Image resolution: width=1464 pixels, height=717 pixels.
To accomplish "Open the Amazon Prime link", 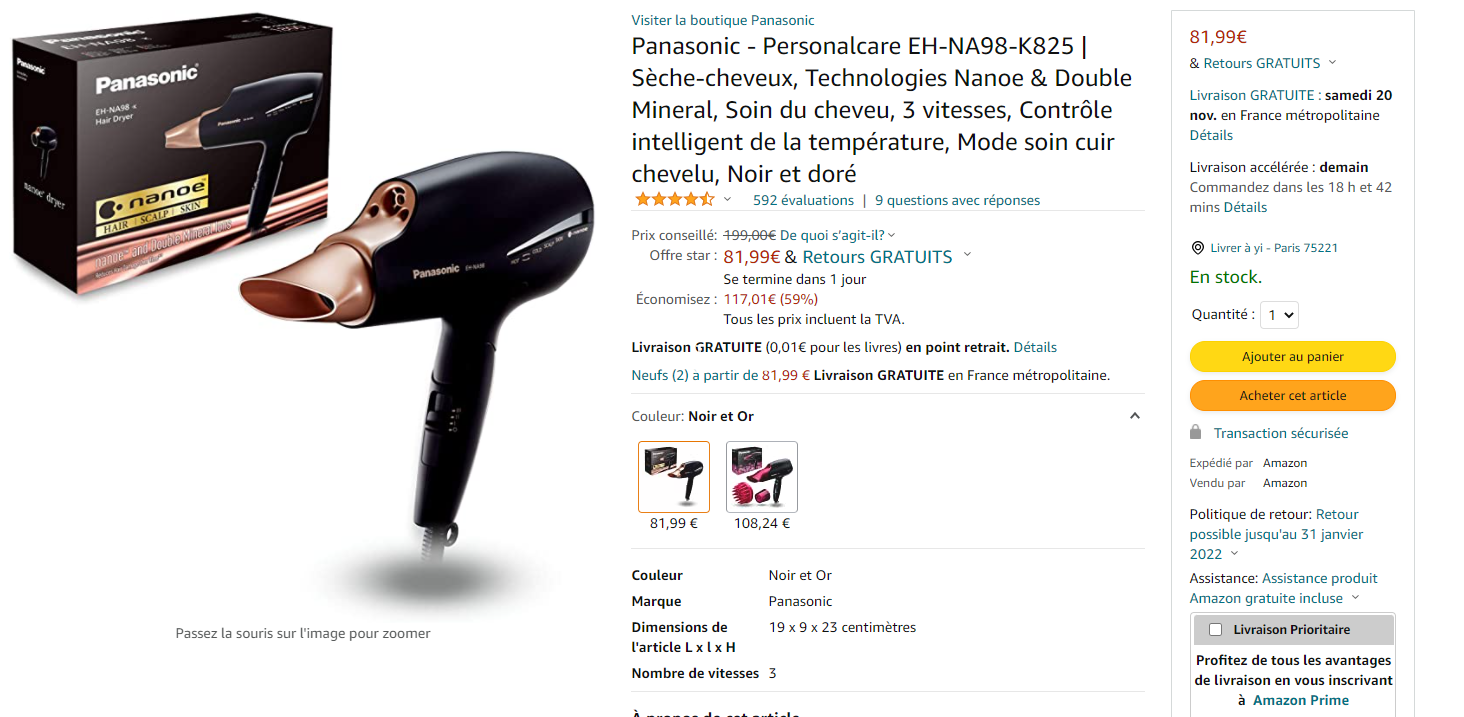I will (x=1301, y=700).
